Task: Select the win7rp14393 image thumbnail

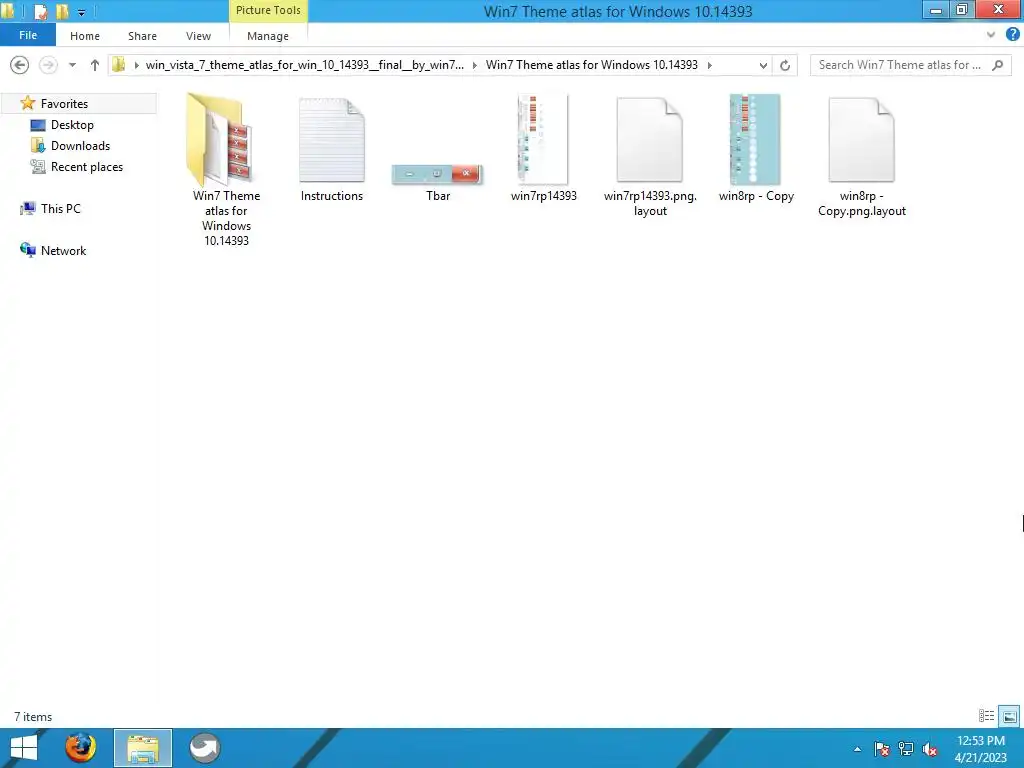Action: click(x=543, y=139)
